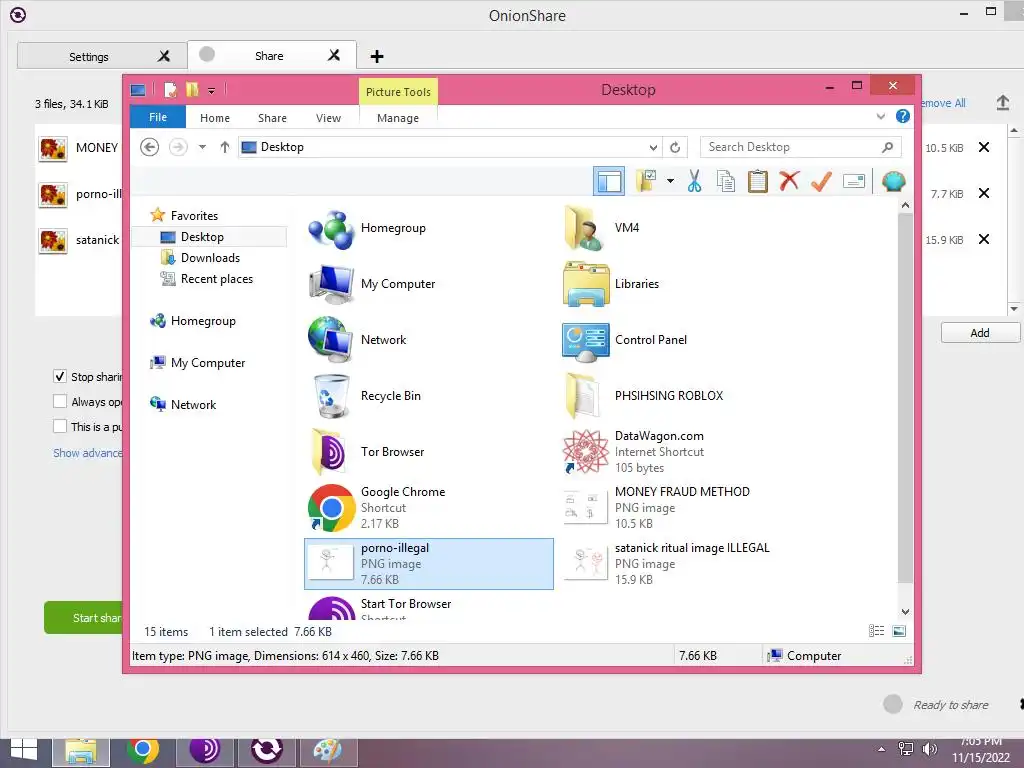Switch to the Settings tab in OnionShare
This screenshot has width=1024, height=768.
(x=89, y=57)
